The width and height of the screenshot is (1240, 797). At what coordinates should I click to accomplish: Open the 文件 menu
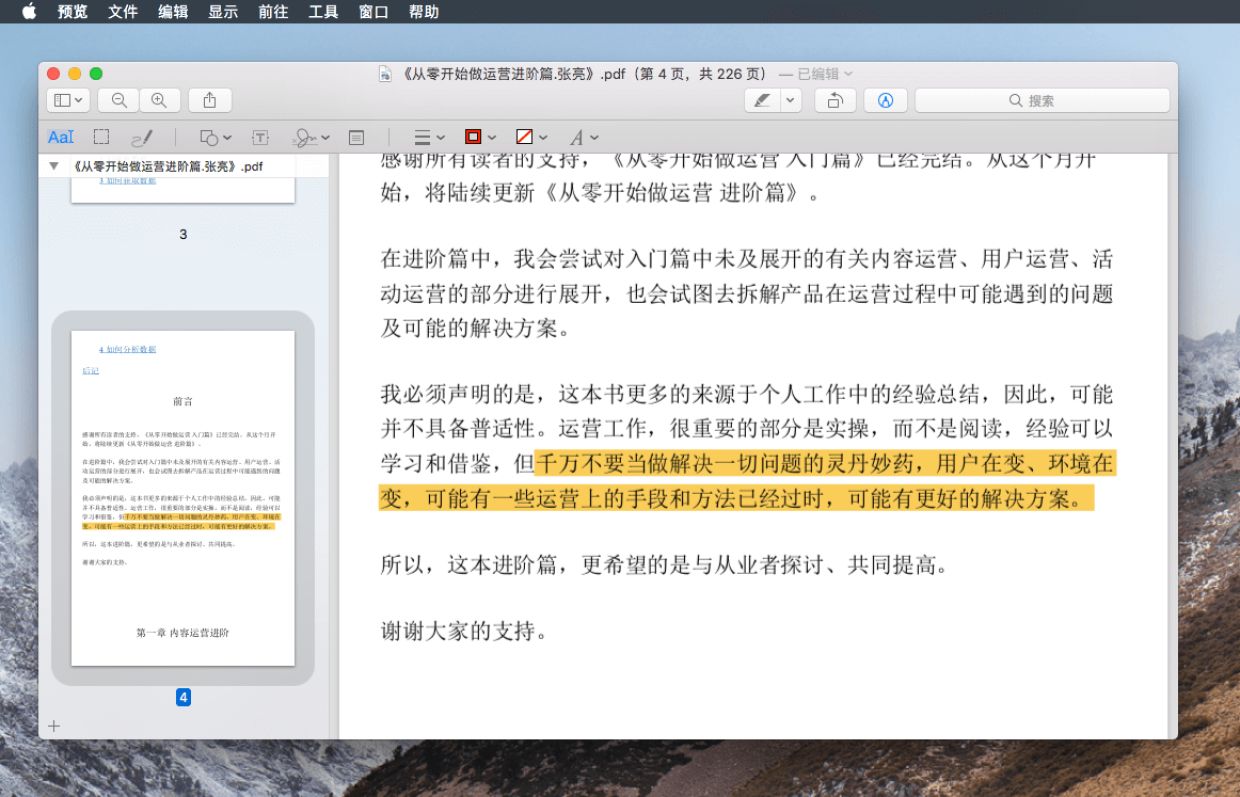coord(122,12)
